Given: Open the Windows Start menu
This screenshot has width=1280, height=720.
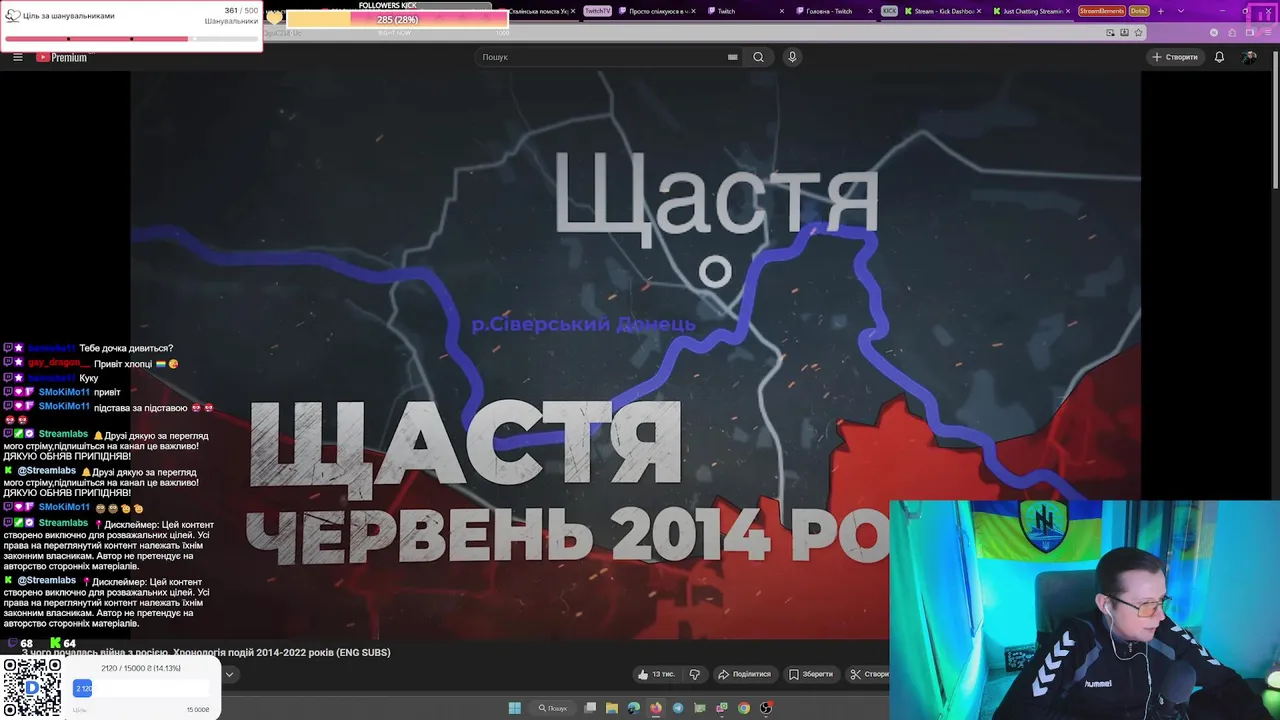Looking at the screenshot, I should (x=514, y=708).
